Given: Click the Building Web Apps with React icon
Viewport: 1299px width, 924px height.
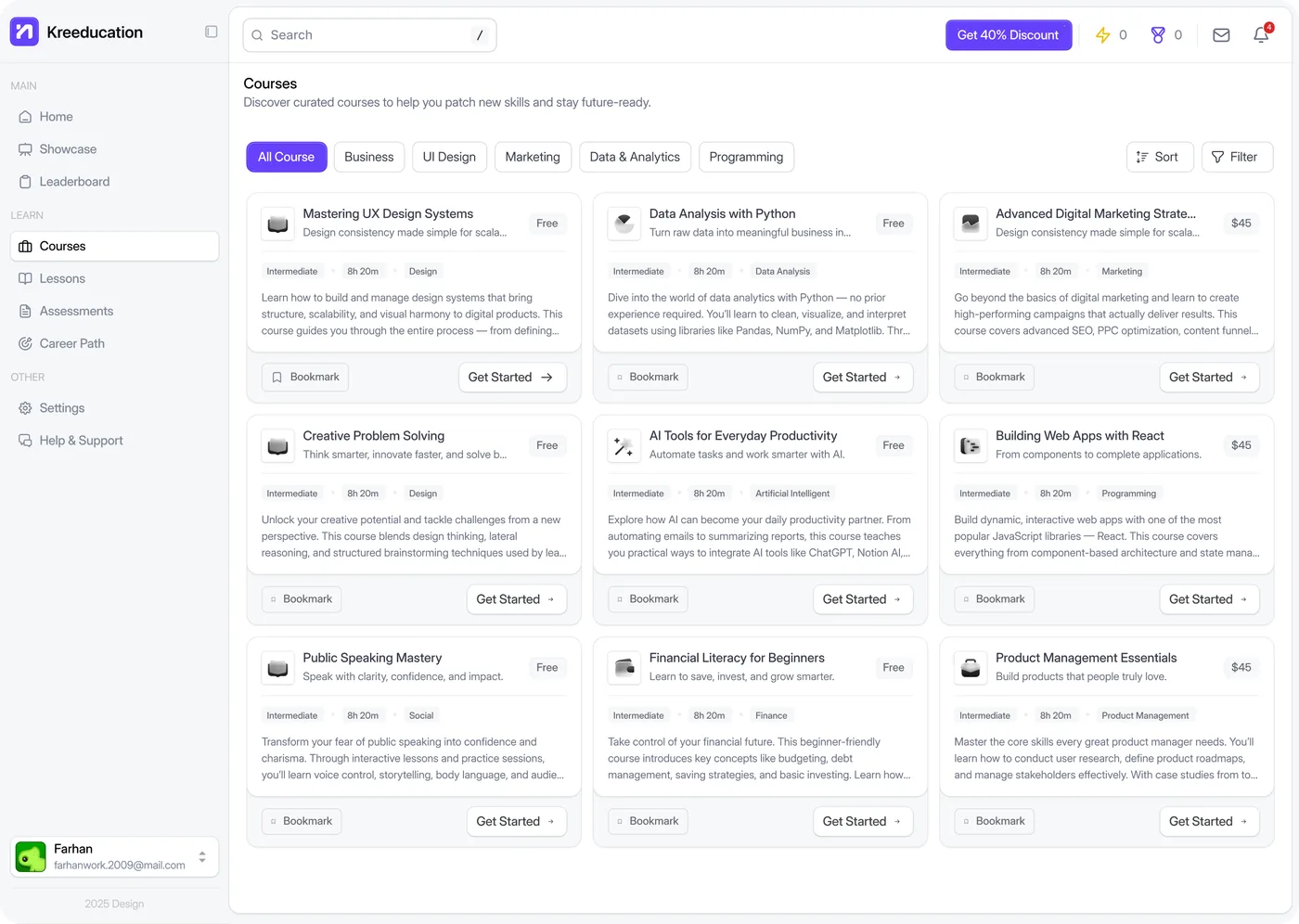Looking at the screenshot, I should pos(971,445).
